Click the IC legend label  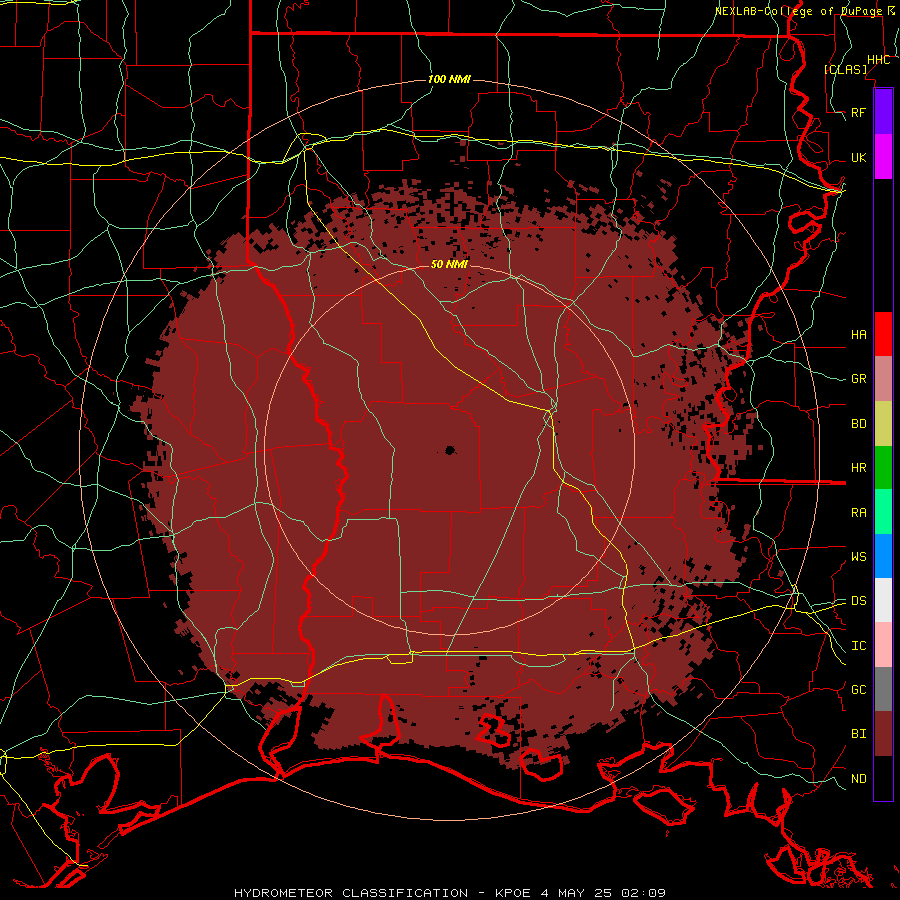(x=858, y=646)
